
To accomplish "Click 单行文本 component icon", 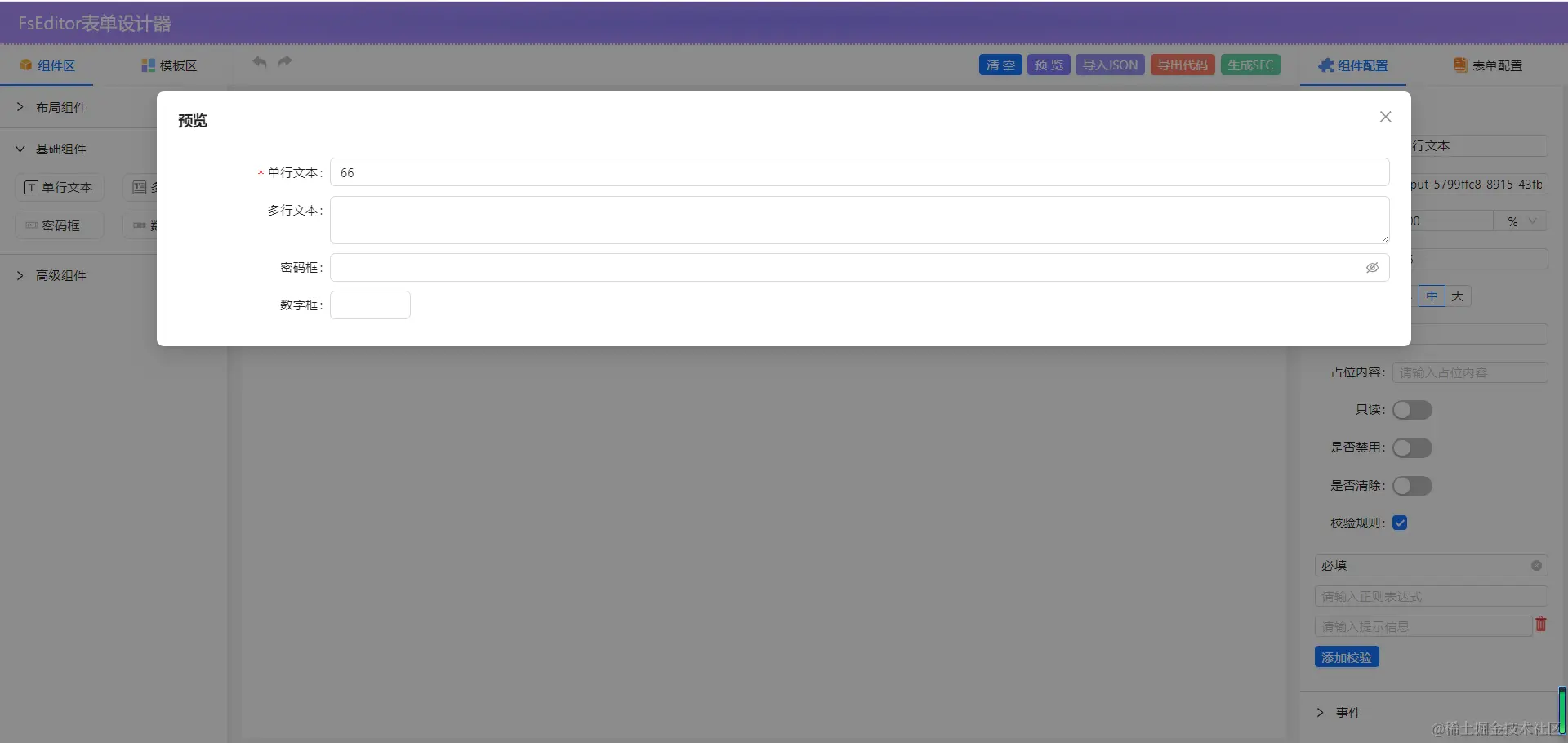I will [x=31, y=188].
